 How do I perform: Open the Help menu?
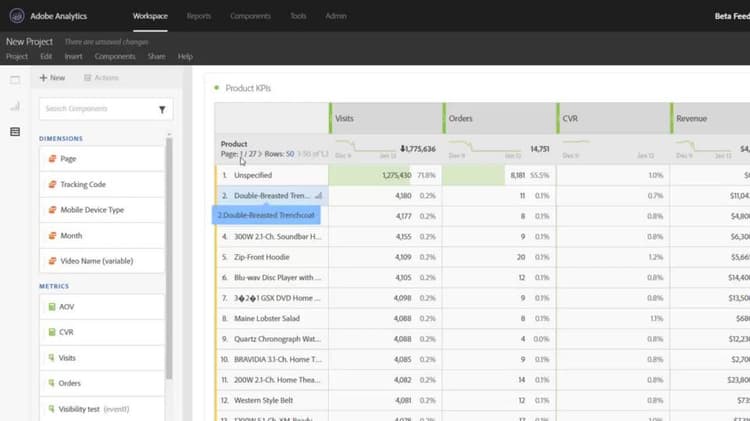coord(185,56)
